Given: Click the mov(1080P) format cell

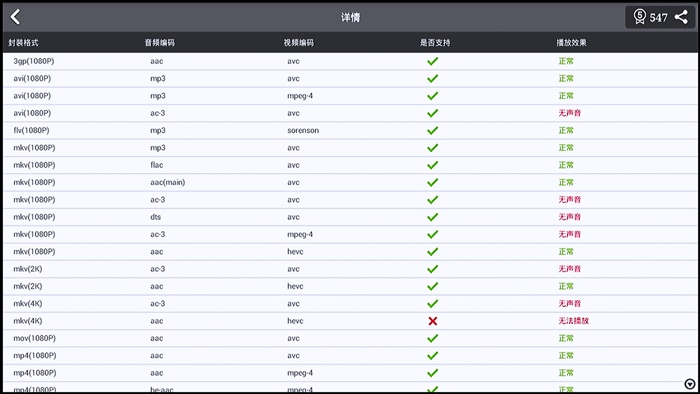Looking at the screenshot, I should (34, 338).
